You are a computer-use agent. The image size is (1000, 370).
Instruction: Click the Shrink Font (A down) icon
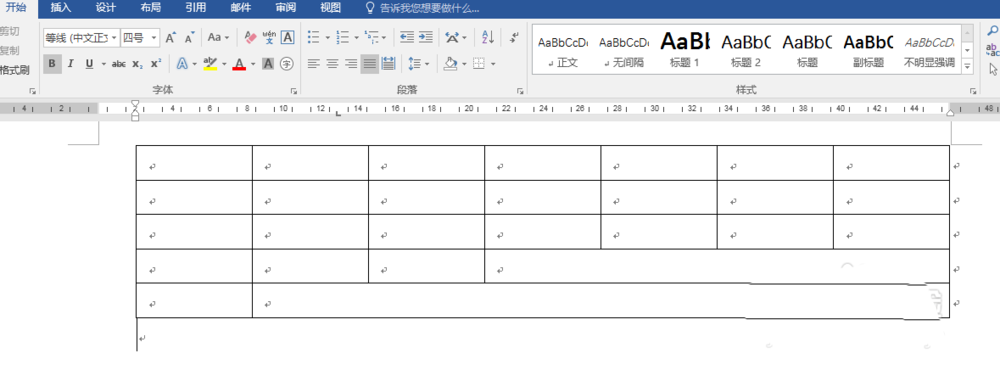[189, 38]
